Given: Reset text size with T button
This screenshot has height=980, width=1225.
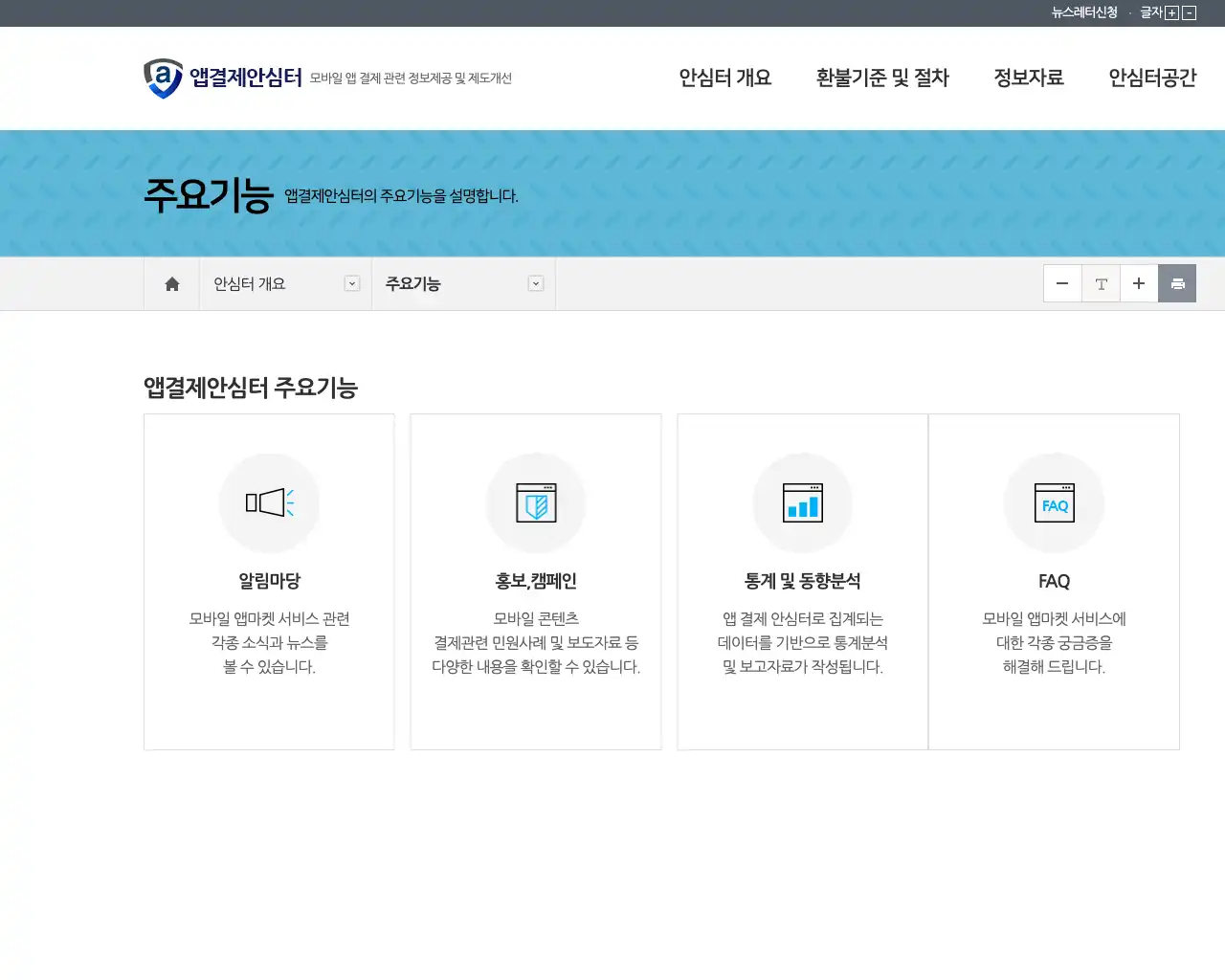Looking at the screenshot, I should pyautogui.click(x=1101, y=283).
